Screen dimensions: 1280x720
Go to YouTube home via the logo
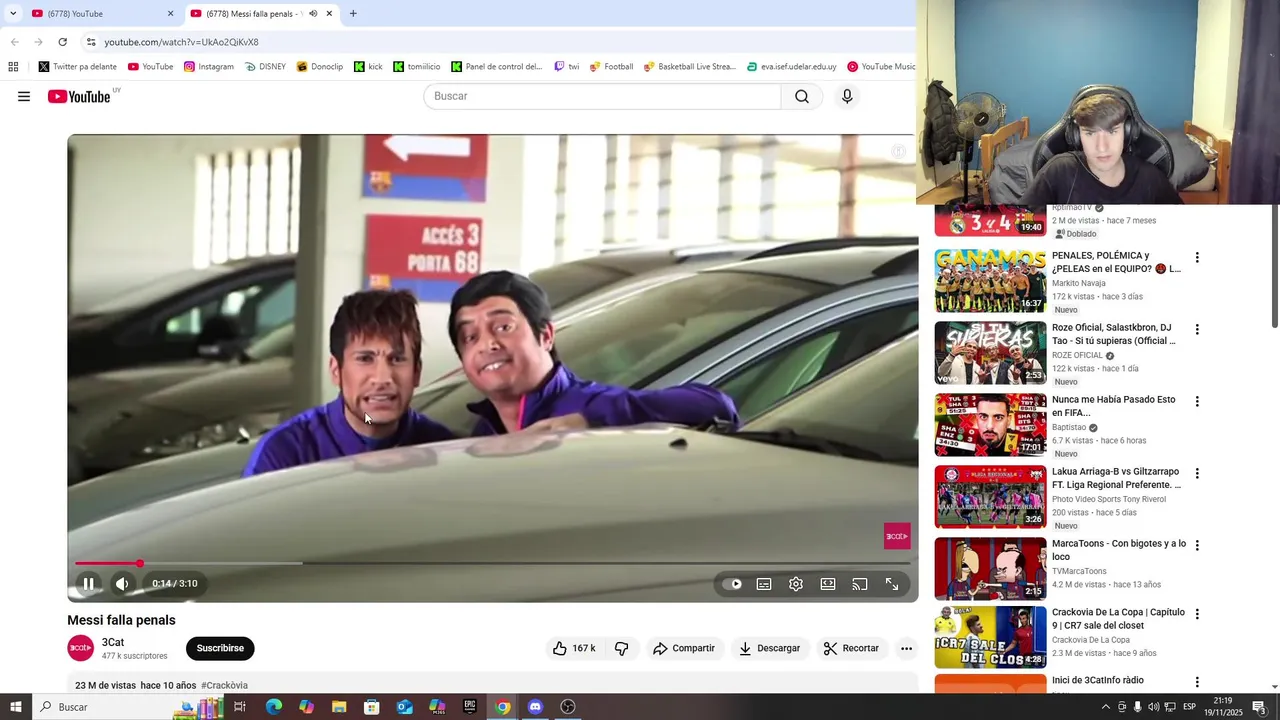tap(80, 96)
